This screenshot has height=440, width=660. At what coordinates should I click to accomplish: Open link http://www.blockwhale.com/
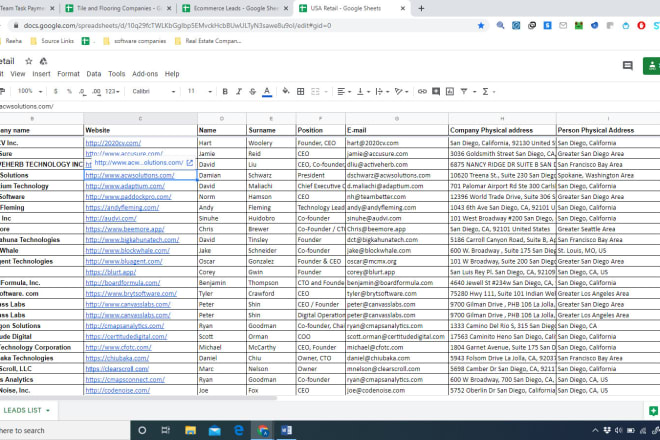click(128, 251)
